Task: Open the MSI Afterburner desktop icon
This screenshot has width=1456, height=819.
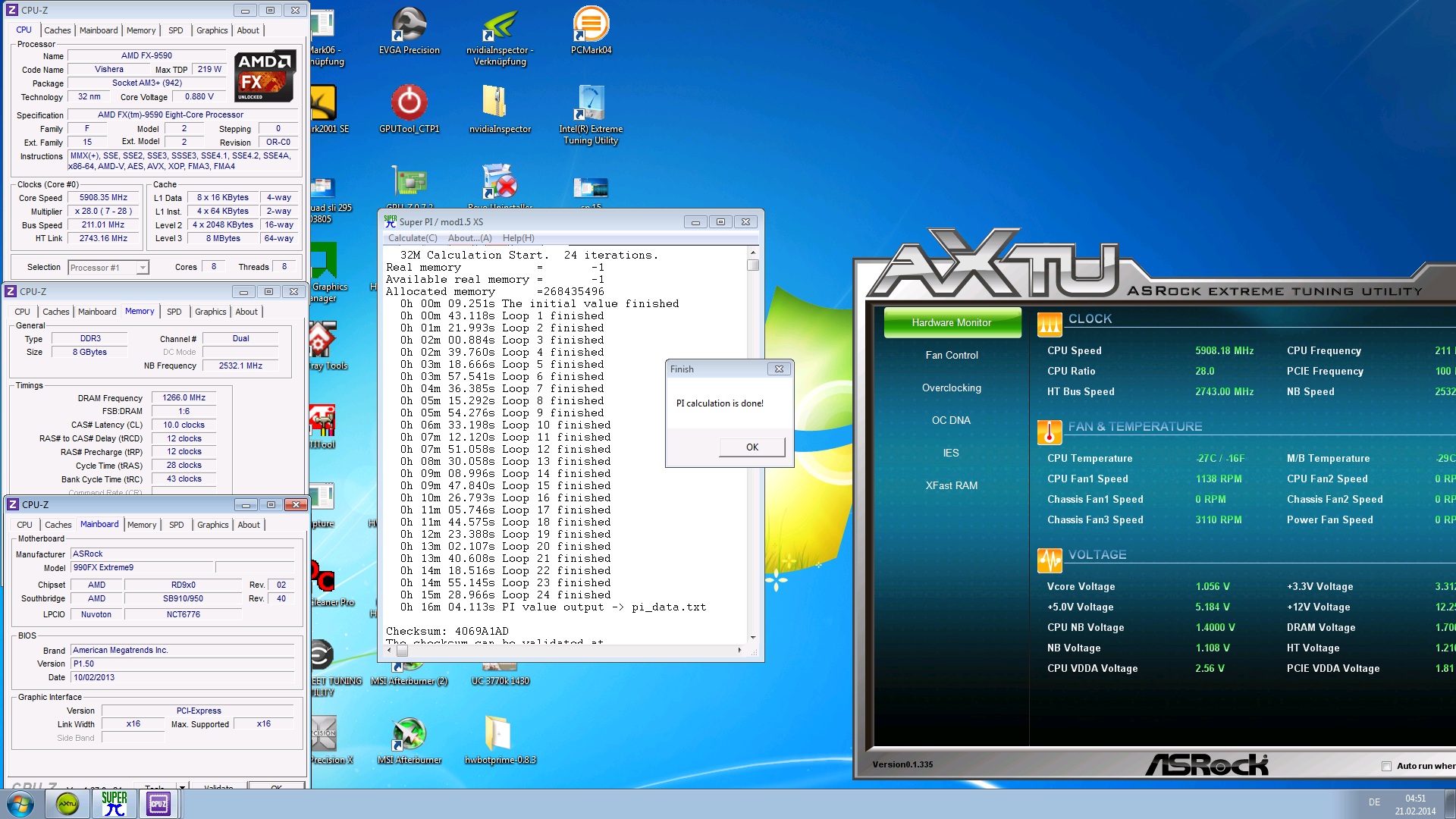Action: click(409, 740)
